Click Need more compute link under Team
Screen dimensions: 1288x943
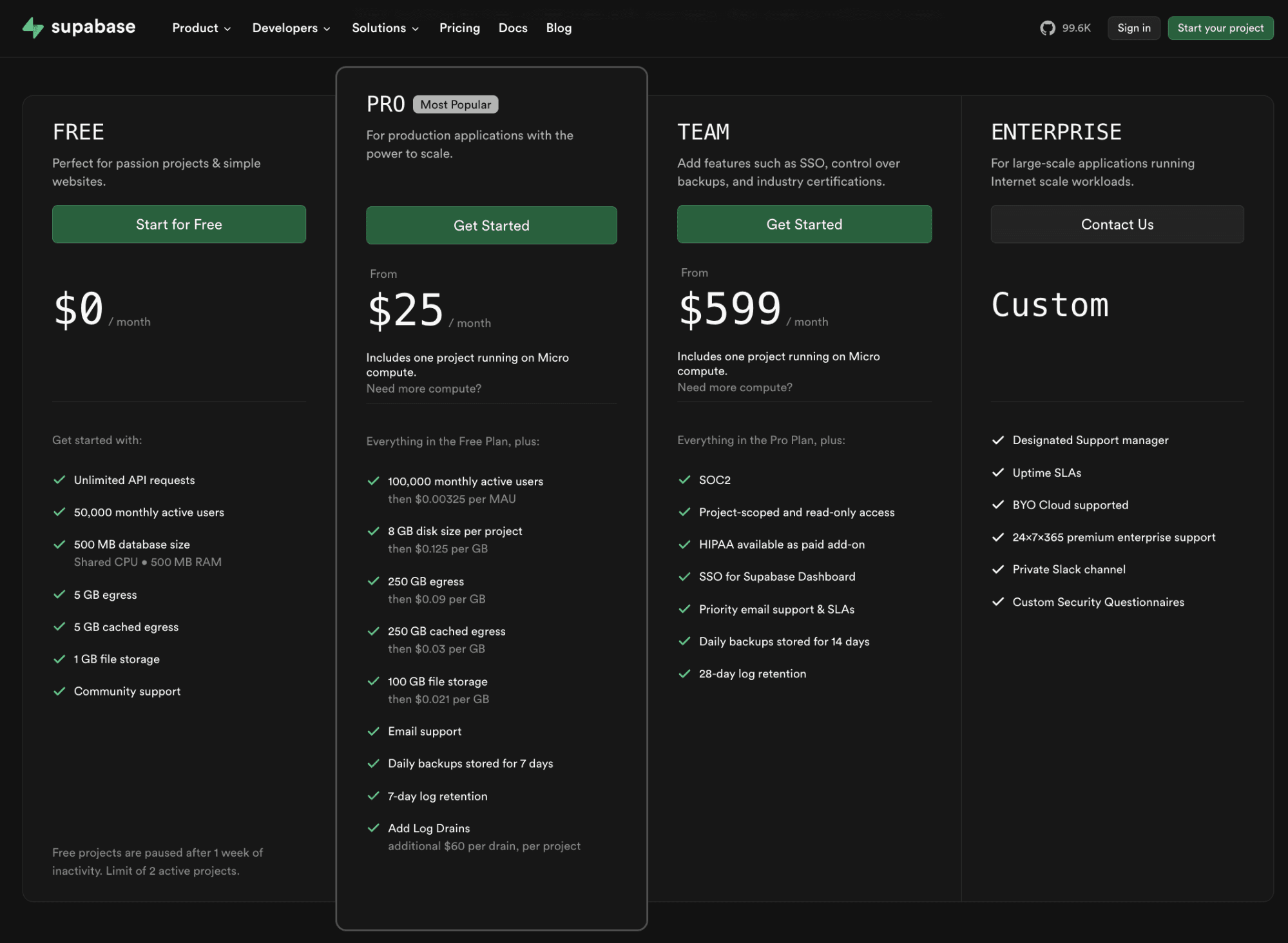coord(735,387)
